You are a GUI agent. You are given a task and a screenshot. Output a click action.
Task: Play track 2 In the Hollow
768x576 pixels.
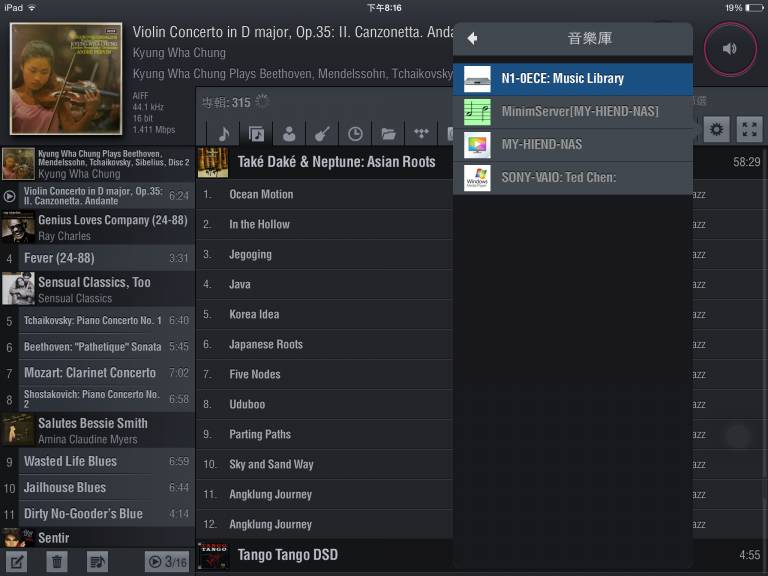pos(324,224)
